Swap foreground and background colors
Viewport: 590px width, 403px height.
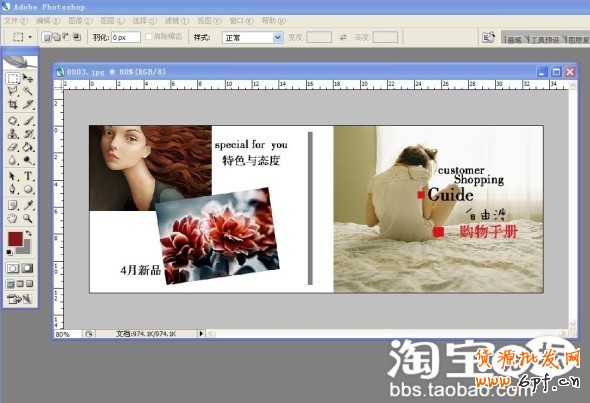click(x=29, y=233)
